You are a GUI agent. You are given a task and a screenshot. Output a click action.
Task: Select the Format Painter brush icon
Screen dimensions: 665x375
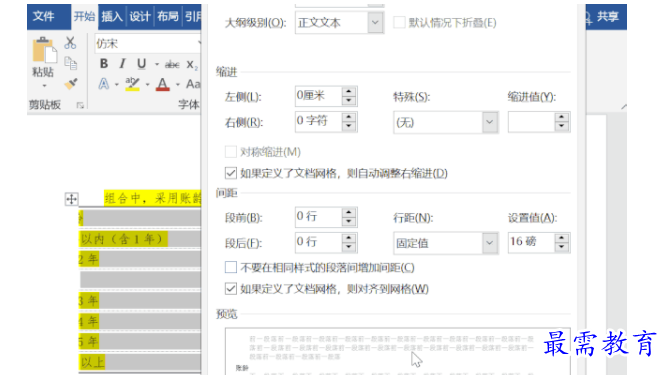[71, 84]
